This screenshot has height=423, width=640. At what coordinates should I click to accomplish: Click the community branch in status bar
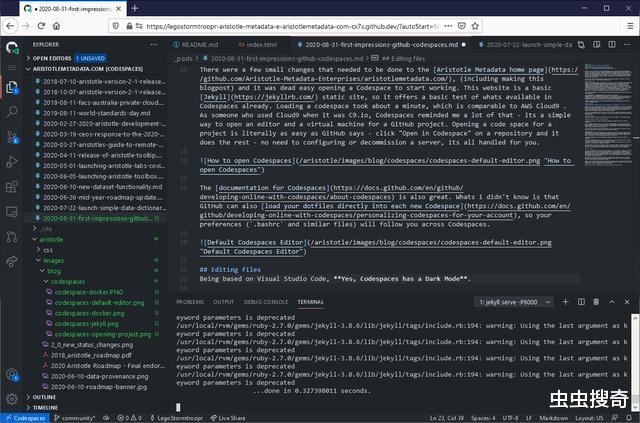click(x=74, y=418)
